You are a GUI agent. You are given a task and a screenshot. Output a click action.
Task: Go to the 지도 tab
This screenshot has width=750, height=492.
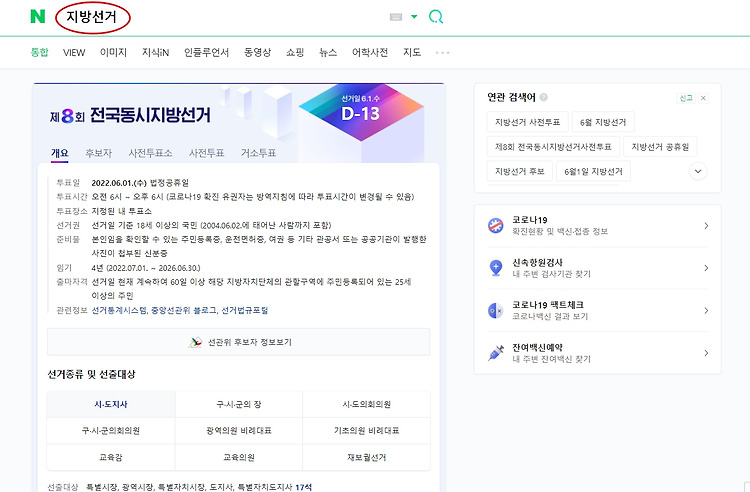(x=412, y=52)
